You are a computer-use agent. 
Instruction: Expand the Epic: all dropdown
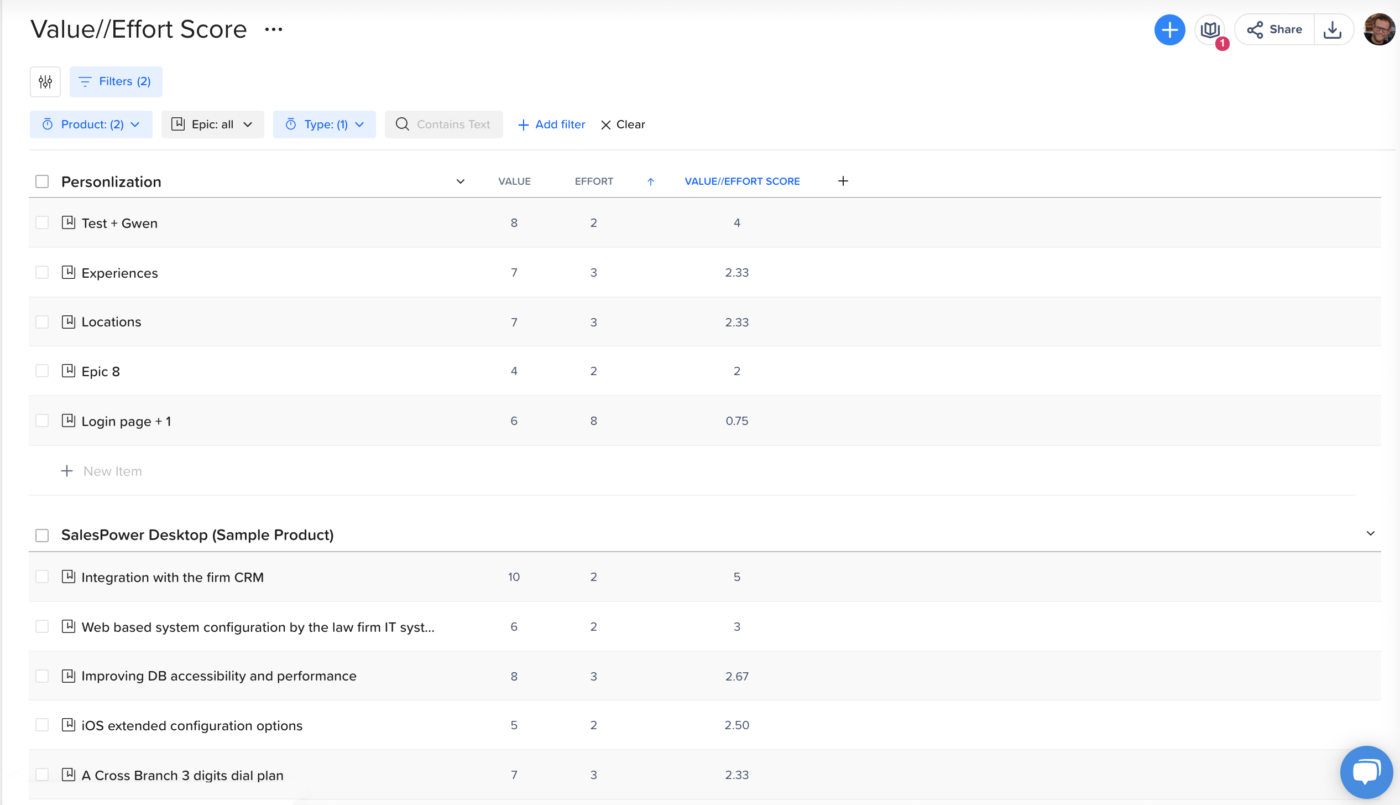(212, 125)
